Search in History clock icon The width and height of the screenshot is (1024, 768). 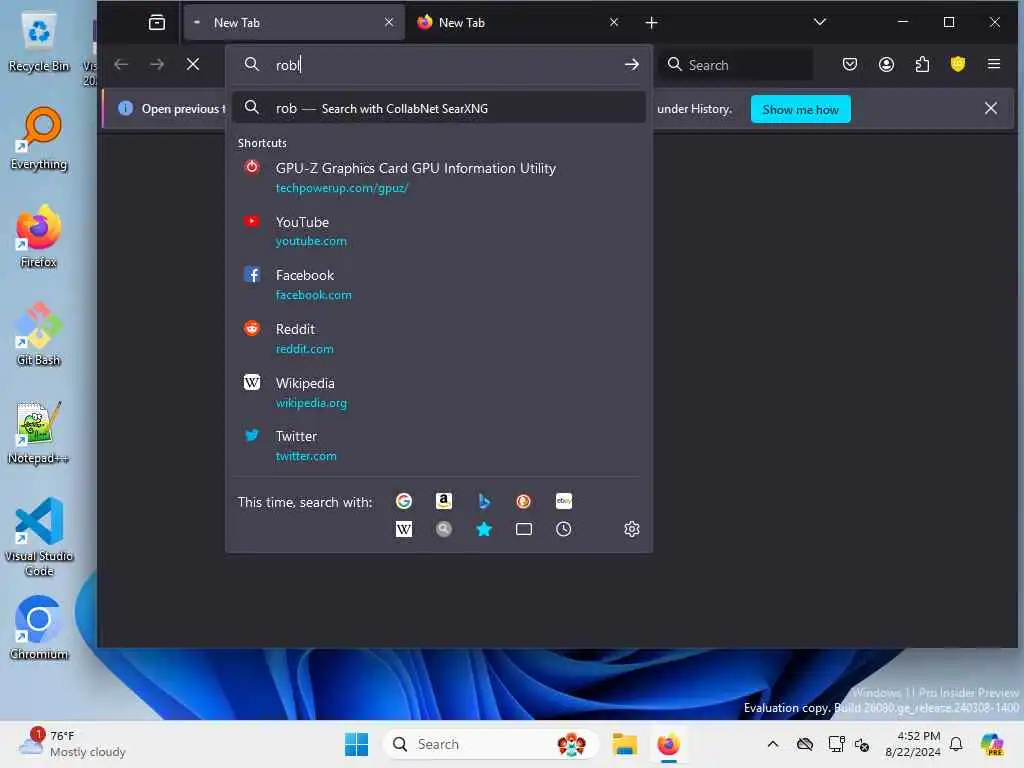click(x=564, y=529)
